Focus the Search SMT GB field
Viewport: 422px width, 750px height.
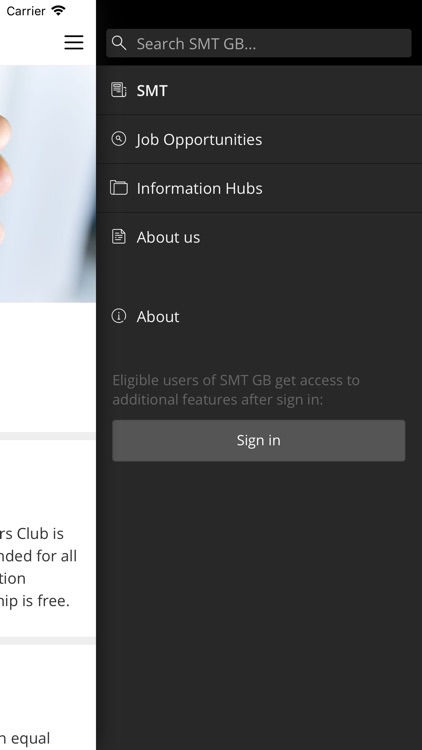(258, 43)
